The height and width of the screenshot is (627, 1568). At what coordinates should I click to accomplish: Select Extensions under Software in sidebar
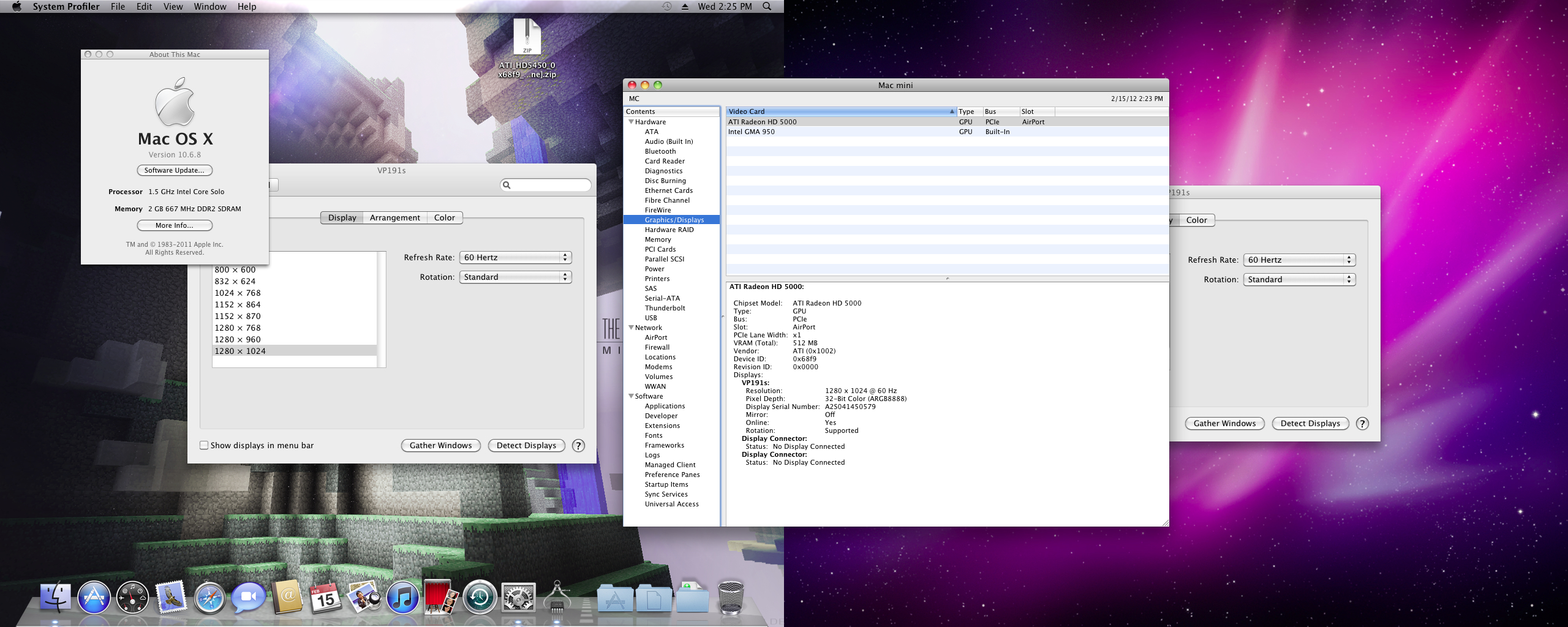tap(662, 426)
